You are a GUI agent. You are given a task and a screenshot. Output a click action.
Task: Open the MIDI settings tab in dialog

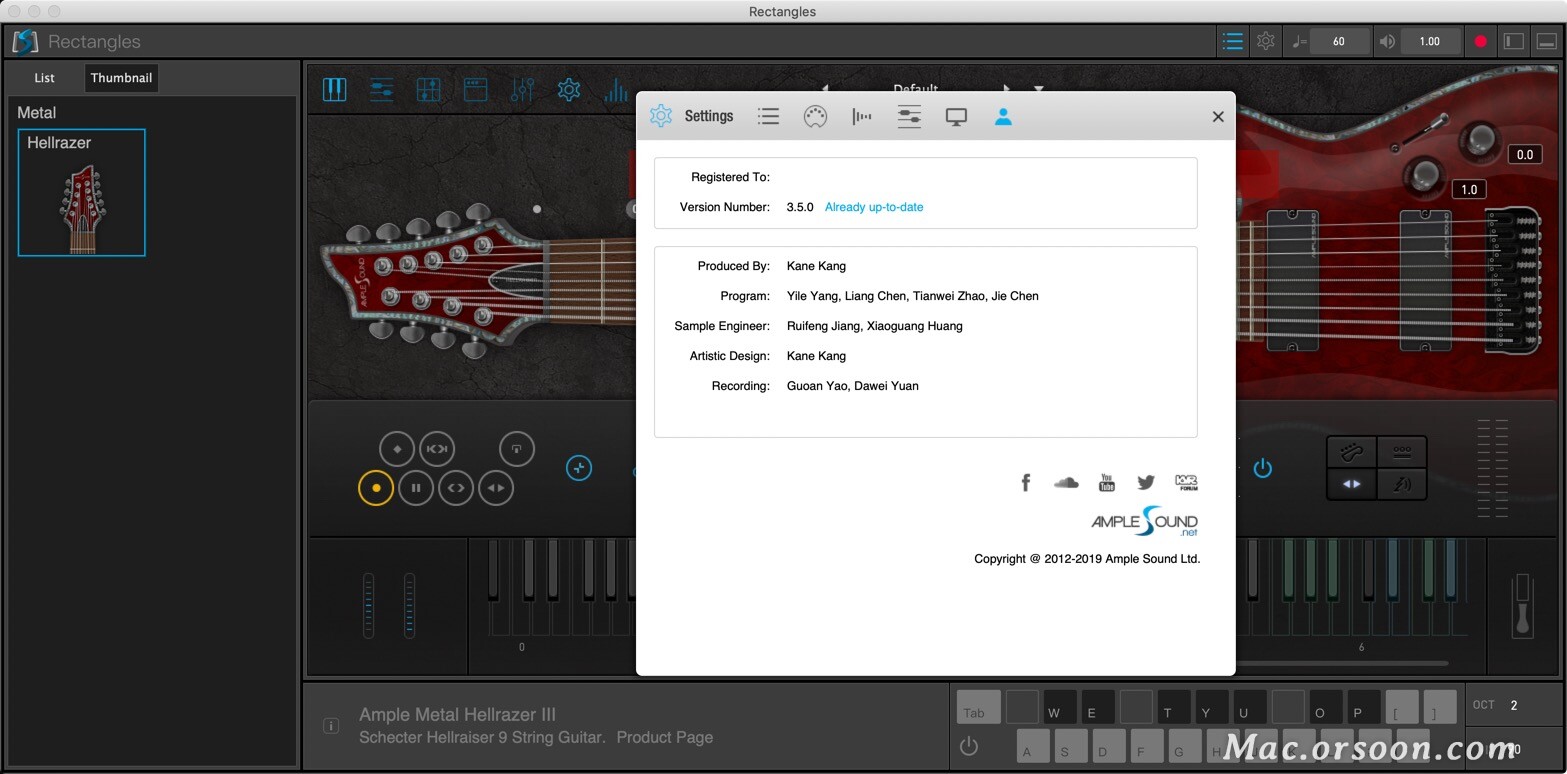[x=815, y=116]
